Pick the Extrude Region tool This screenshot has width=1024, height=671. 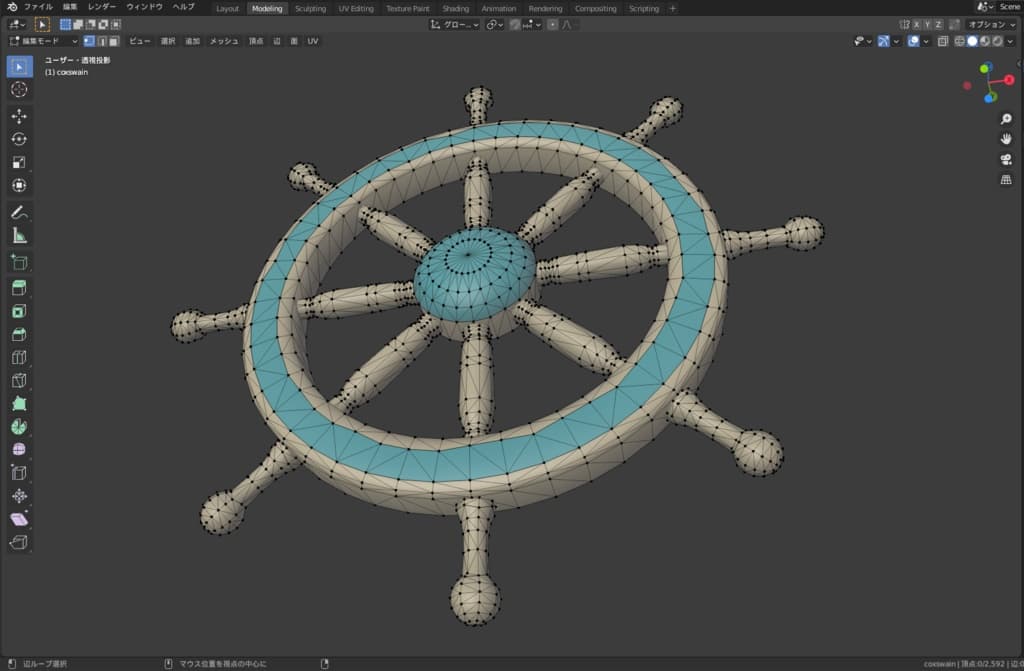(19, 288)
